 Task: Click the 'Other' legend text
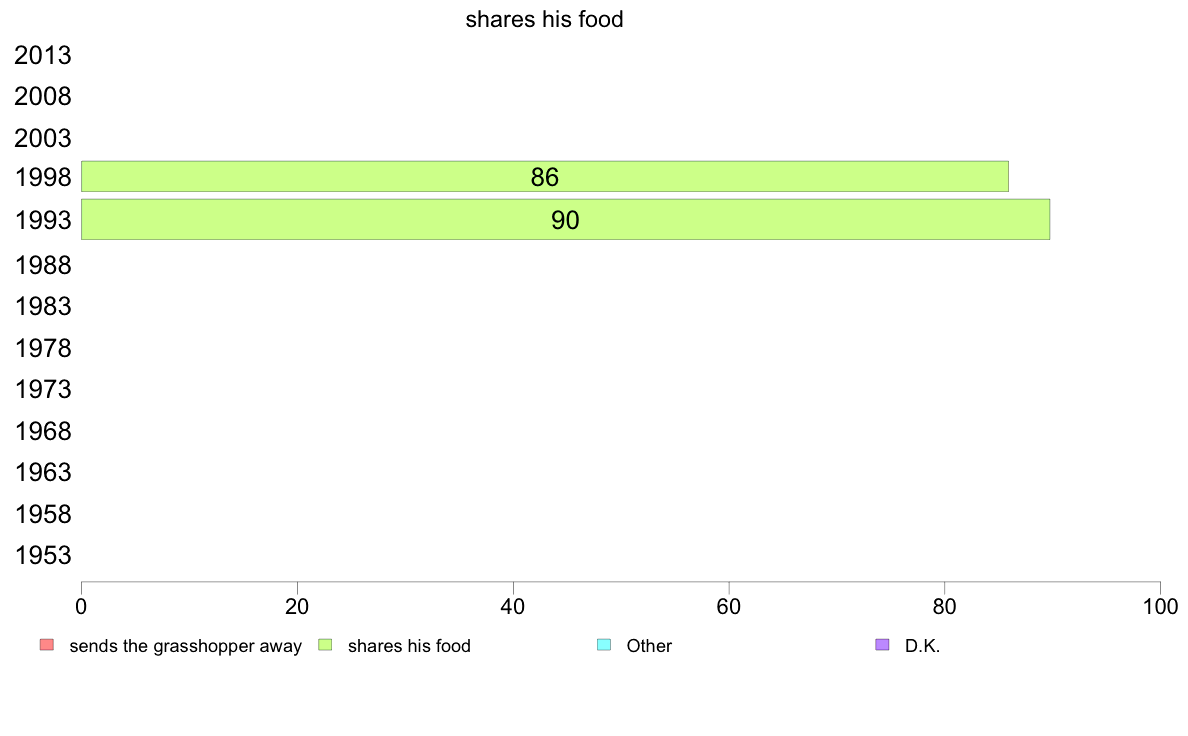(649, 646)
